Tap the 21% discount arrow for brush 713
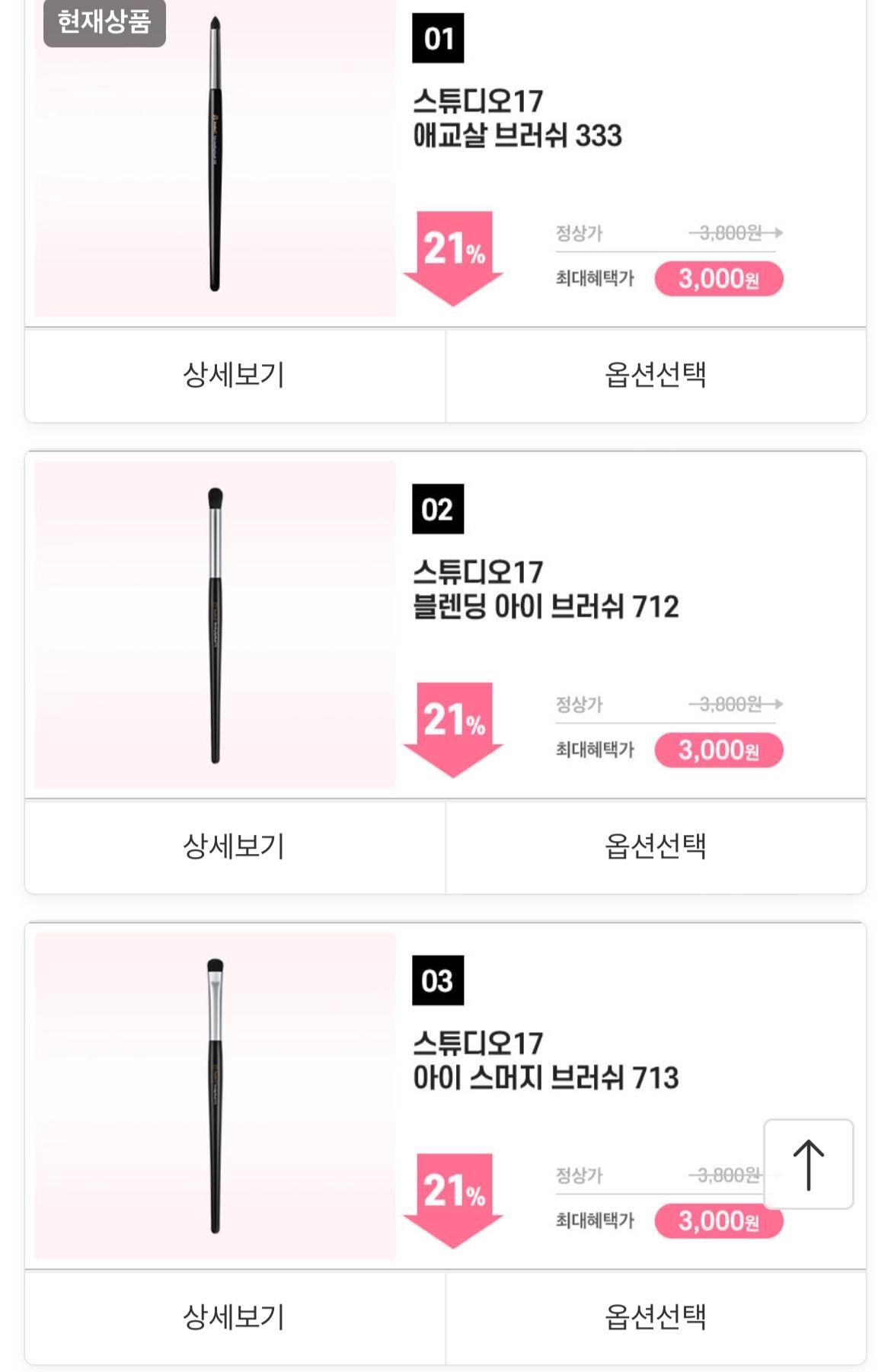This screenshot has width=891, height=1372. tap(454, 1201)
